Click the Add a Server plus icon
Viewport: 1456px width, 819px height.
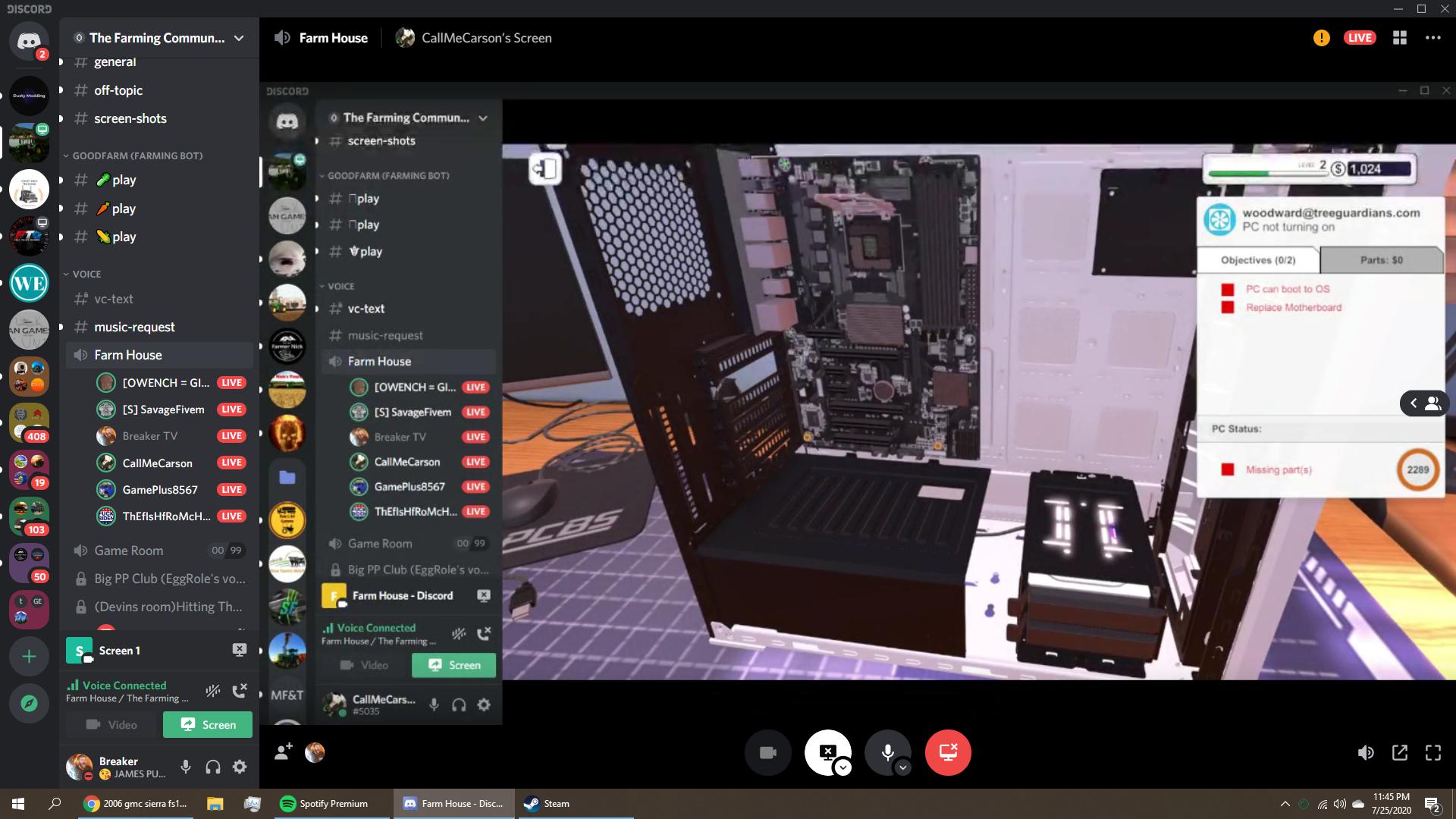(29, 656)
